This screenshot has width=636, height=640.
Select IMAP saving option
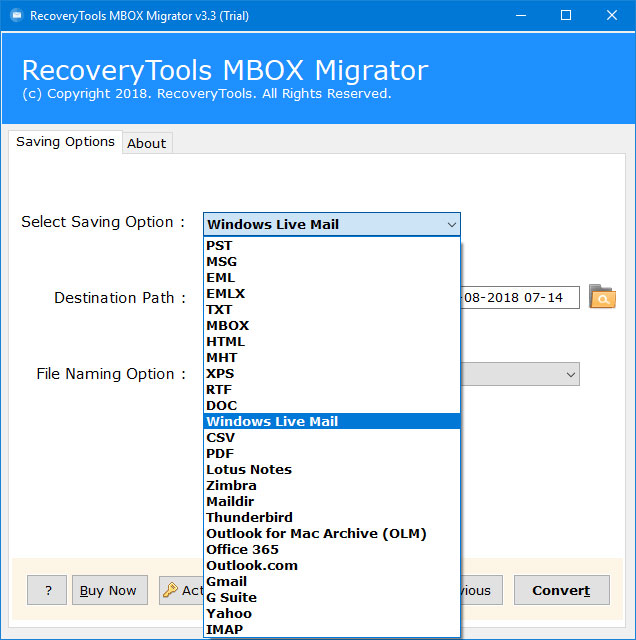pyautogui.click(x=332, y=629)
